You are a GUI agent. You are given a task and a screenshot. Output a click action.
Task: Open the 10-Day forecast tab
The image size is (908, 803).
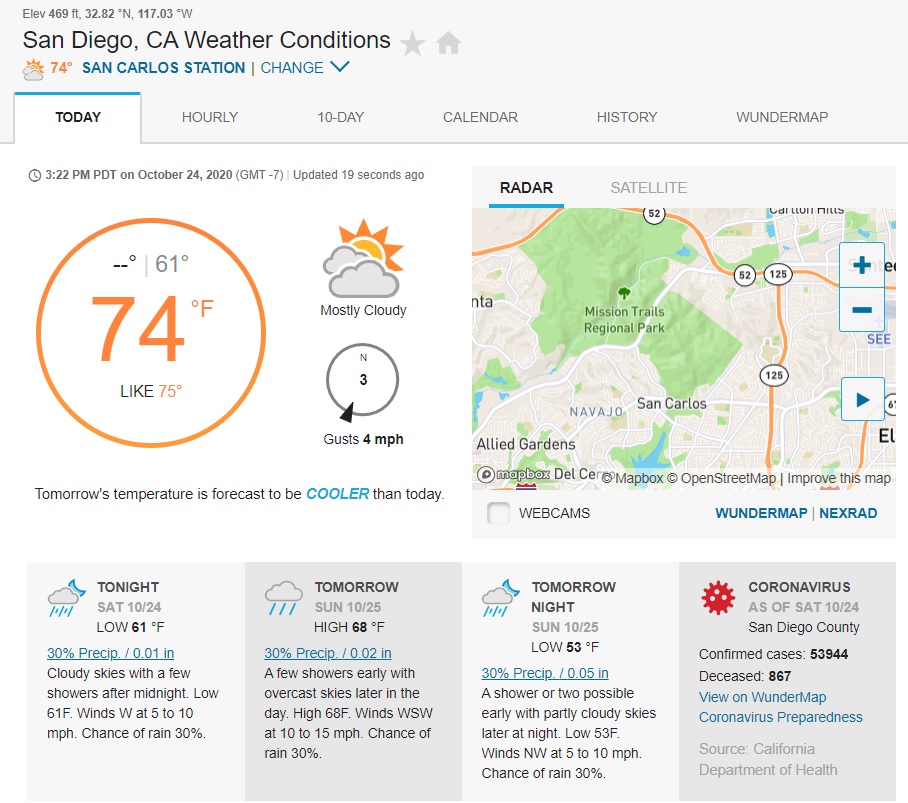pos(340,117)
